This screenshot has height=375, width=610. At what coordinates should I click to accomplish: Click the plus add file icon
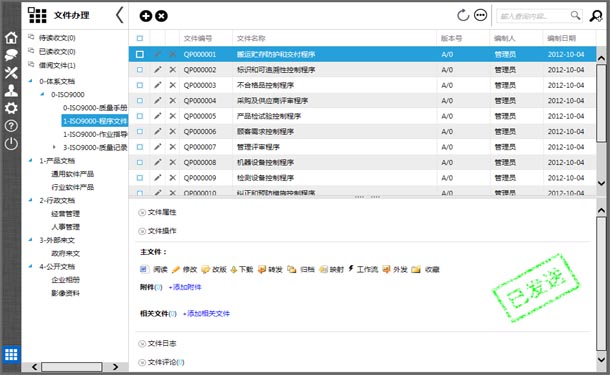point(146,16)
